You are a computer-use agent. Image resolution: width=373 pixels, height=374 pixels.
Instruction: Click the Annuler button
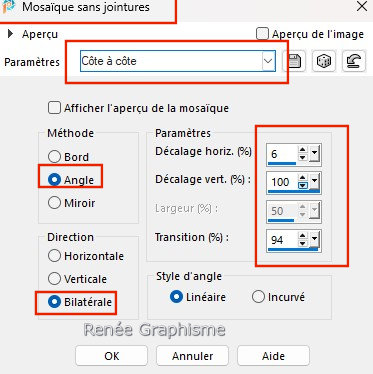(x=192, y=356)
